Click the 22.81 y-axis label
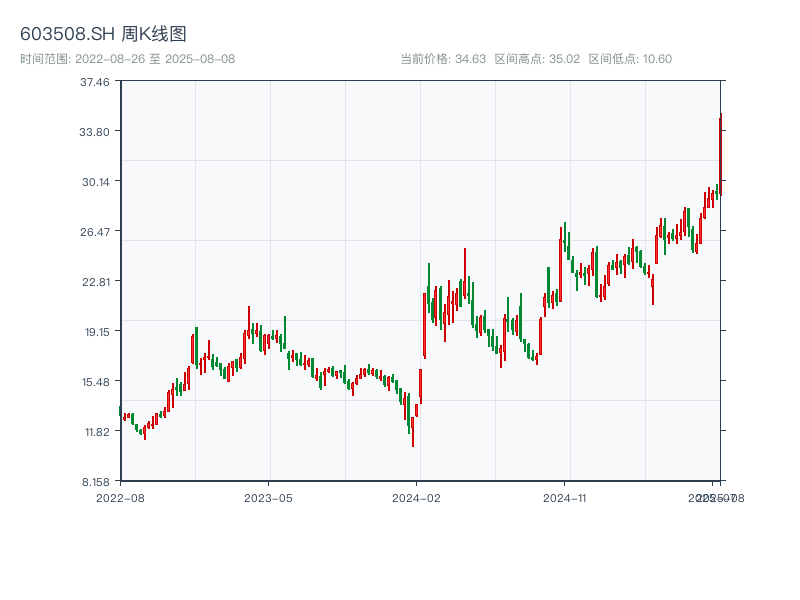This screenshot has height=600, width=800. click(94, 282)
